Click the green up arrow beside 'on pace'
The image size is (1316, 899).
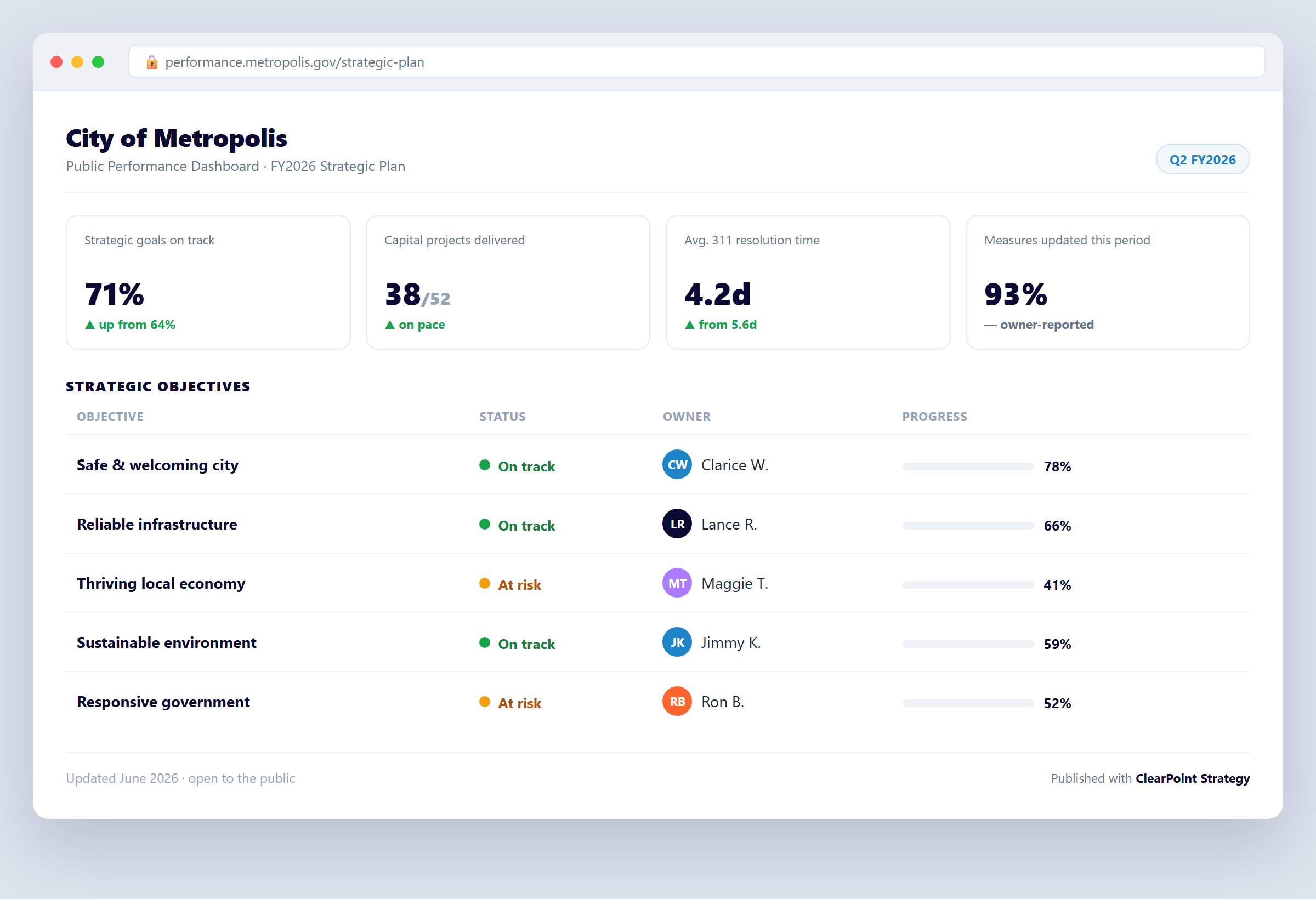(389, 325)
